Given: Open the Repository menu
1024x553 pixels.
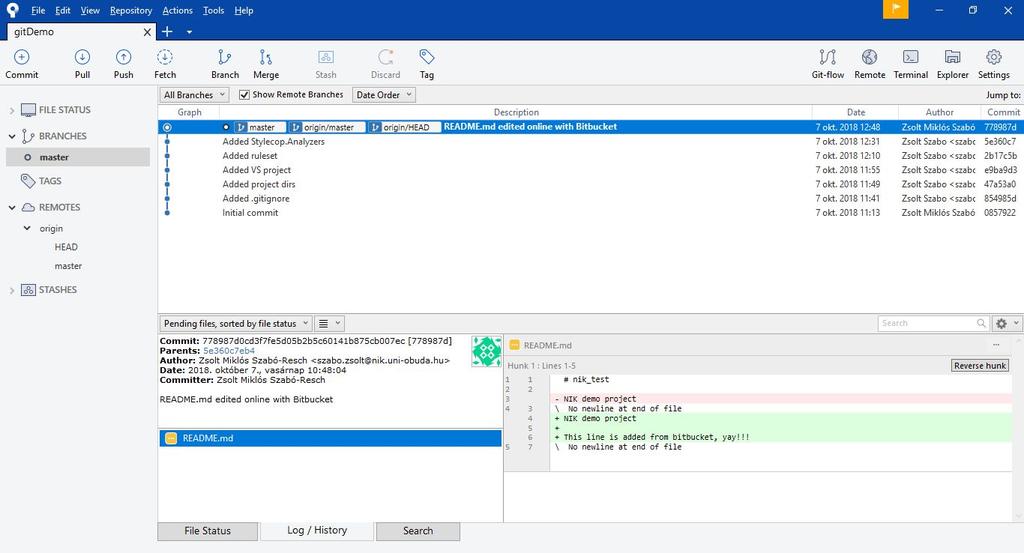Looking at the screenshot, I should click(x=131, y=10).
